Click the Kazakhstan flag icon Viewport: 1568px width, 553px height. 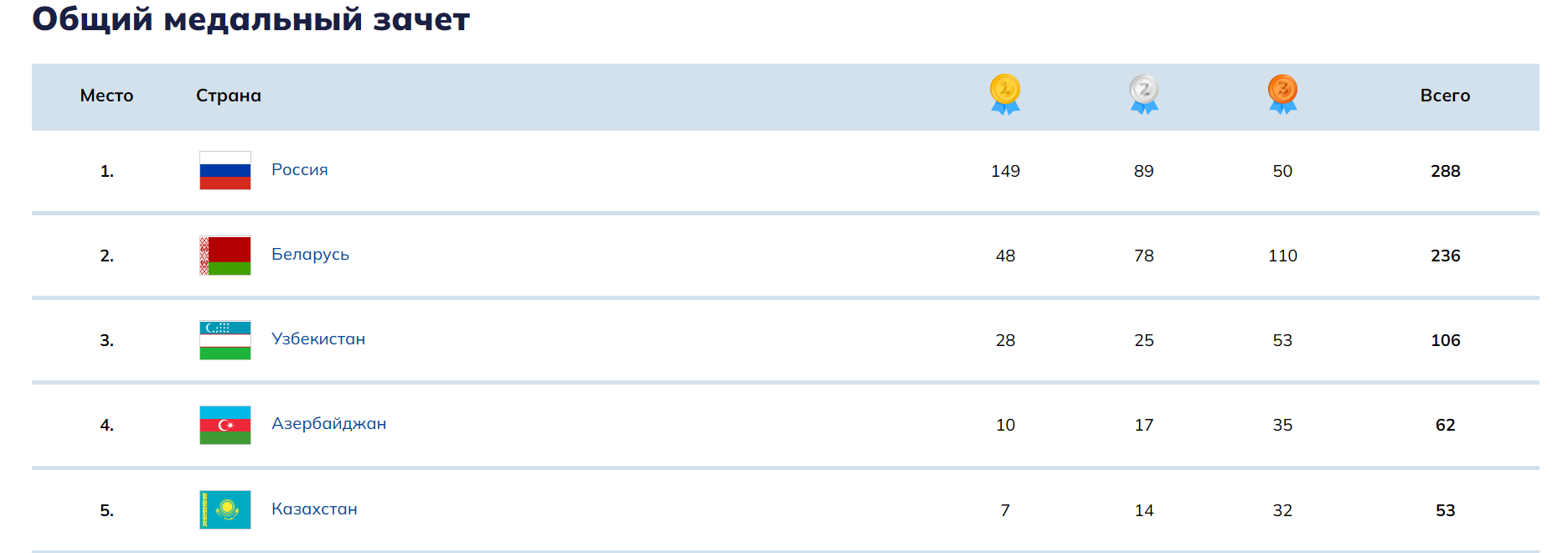point(225,509)
